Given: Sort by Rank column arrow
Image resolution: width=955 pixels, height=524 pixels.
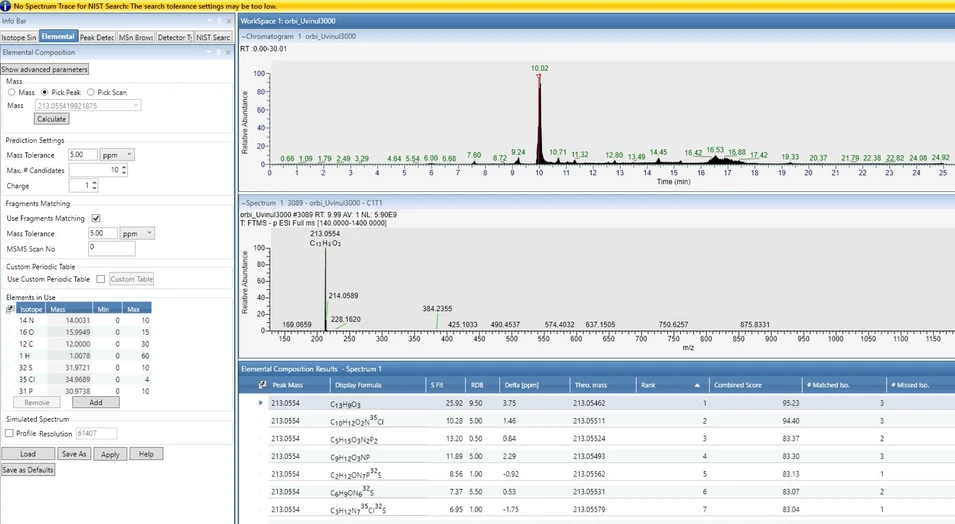Looking at the screenshot, I should point(697,385).
